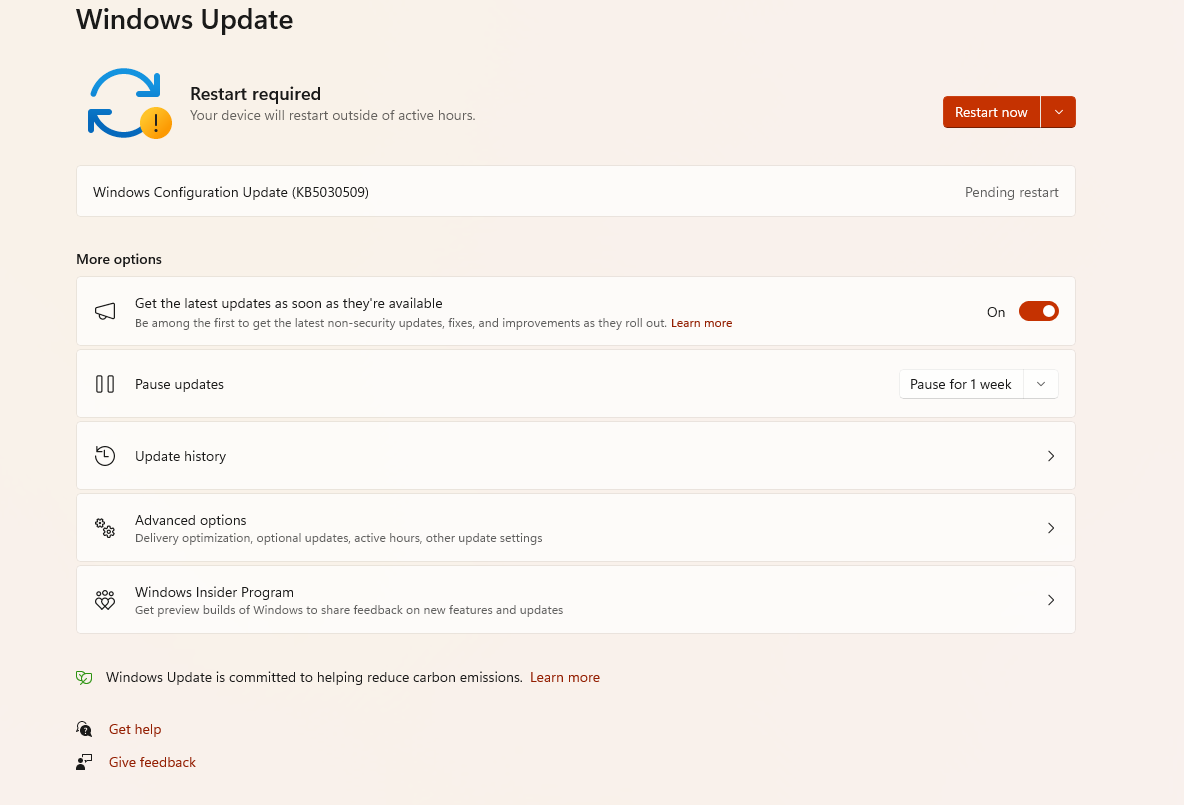
Task: Open Windows Insider Program via its chevron
Action: [x=1050, y=600]
